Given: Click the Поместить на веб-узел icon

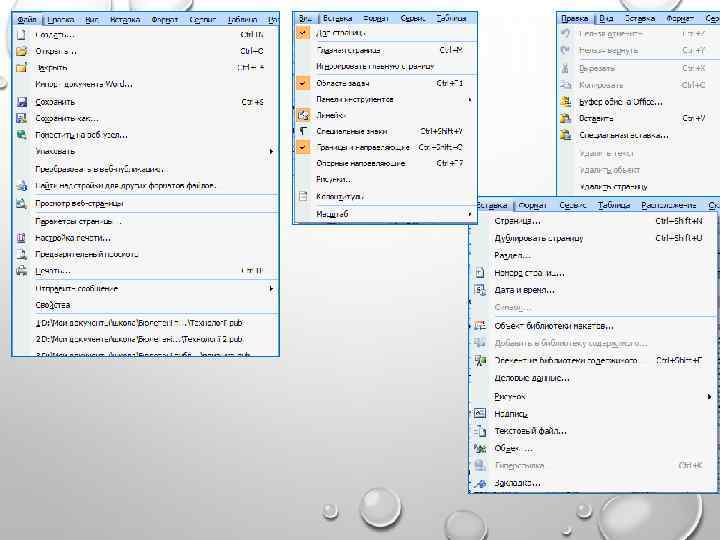Looking at the screenshot, I should [x=22, y=135].
